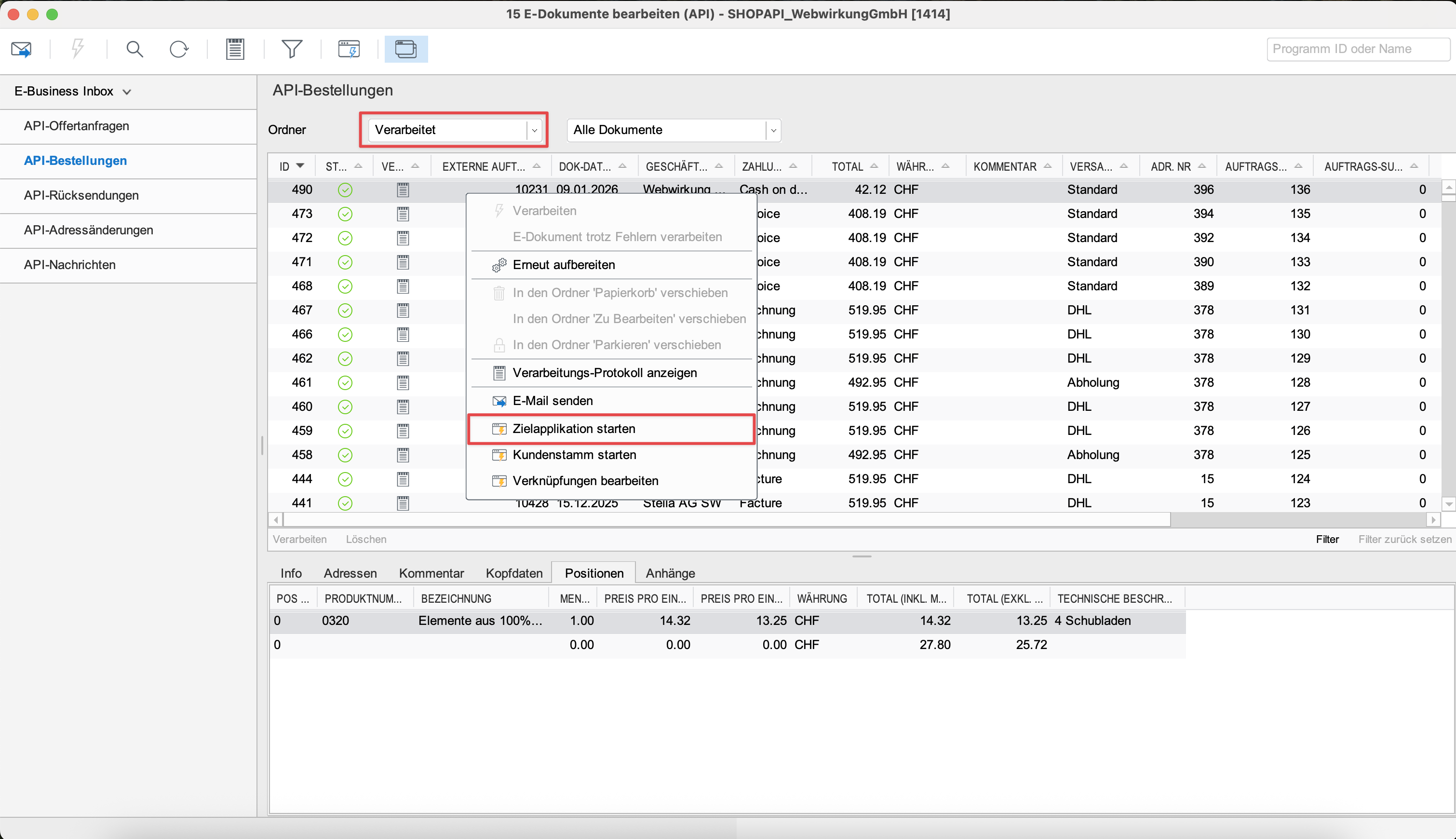Image resolution: width=1456 pixels, height=839 pixels.
Task: Open the Verarbeitet folder dropdown
Action: click(534, 130)
